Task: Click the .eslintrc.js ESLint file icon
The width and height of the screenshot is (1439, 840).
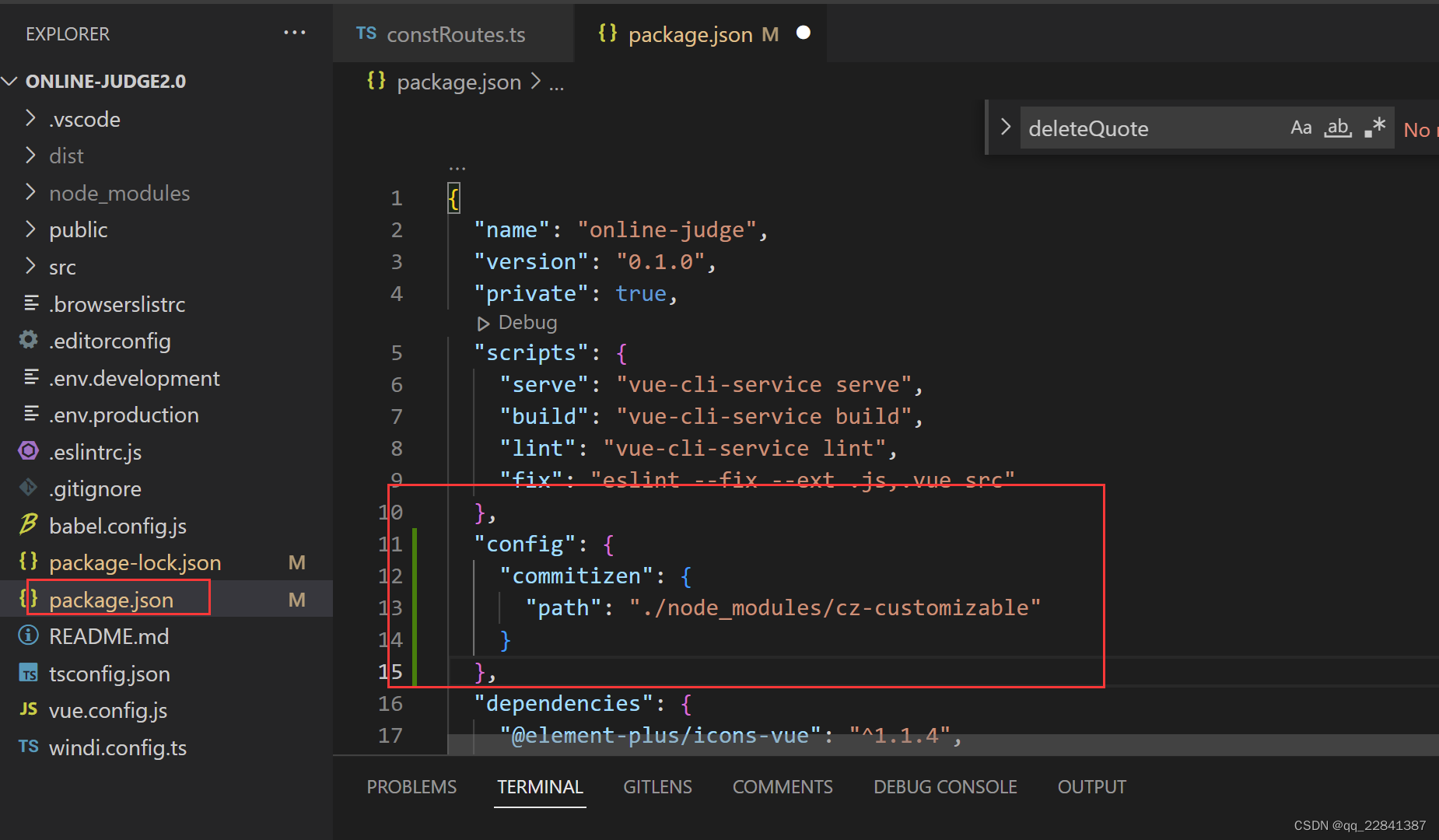Action: [29, 451]
